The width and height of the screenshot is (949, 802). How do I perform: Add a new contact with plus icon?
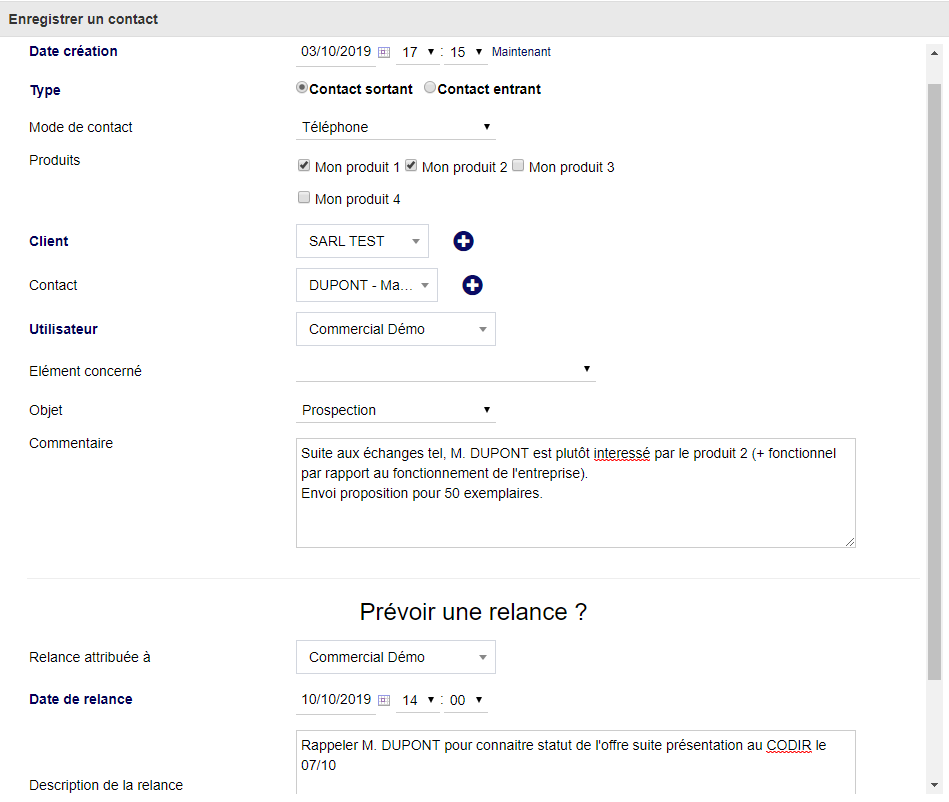click(x=472, y=285)
